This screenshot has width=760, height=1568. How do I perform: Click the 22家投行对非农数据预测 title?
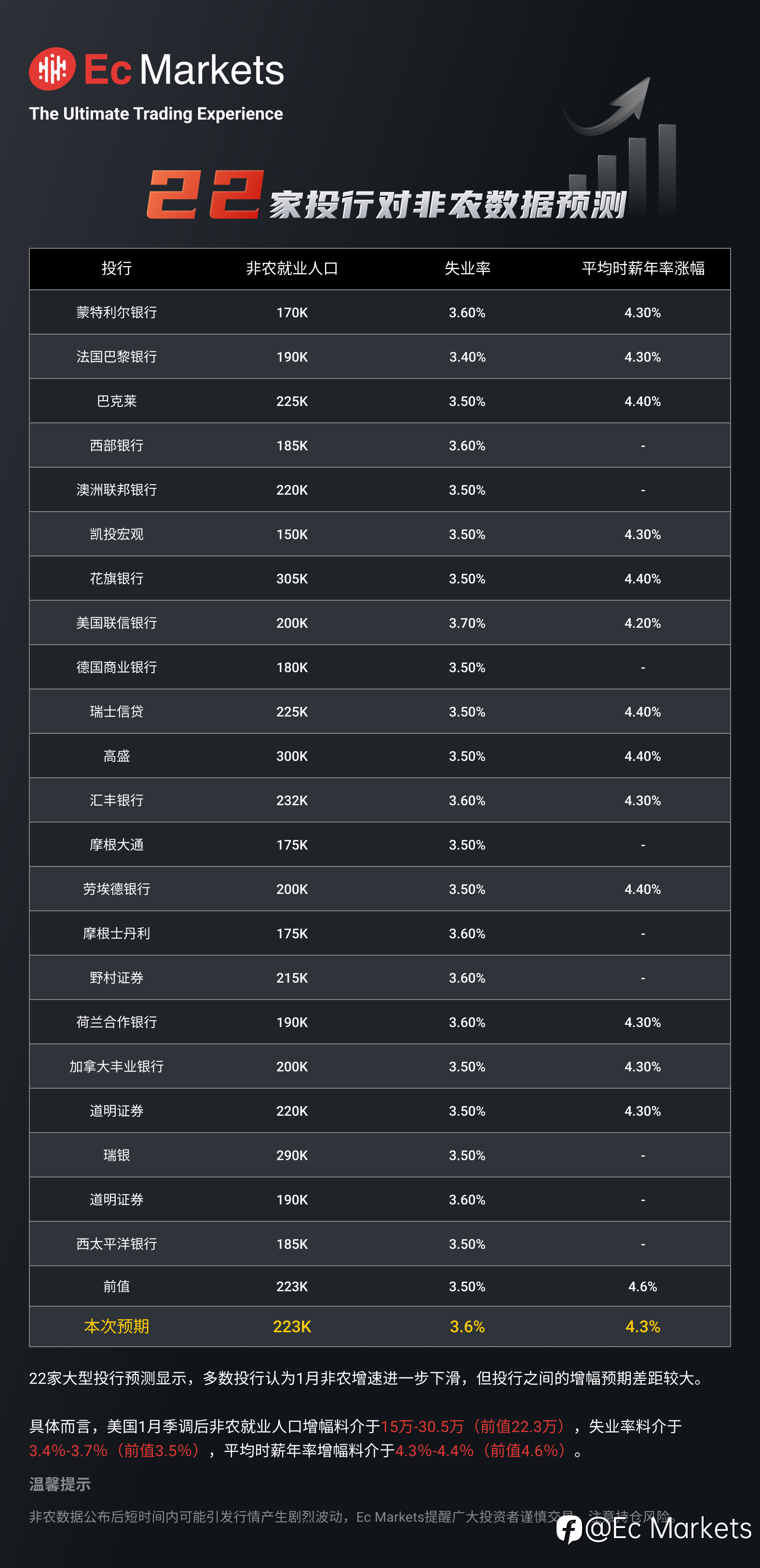pyautogui.click(x=386, y=195)
